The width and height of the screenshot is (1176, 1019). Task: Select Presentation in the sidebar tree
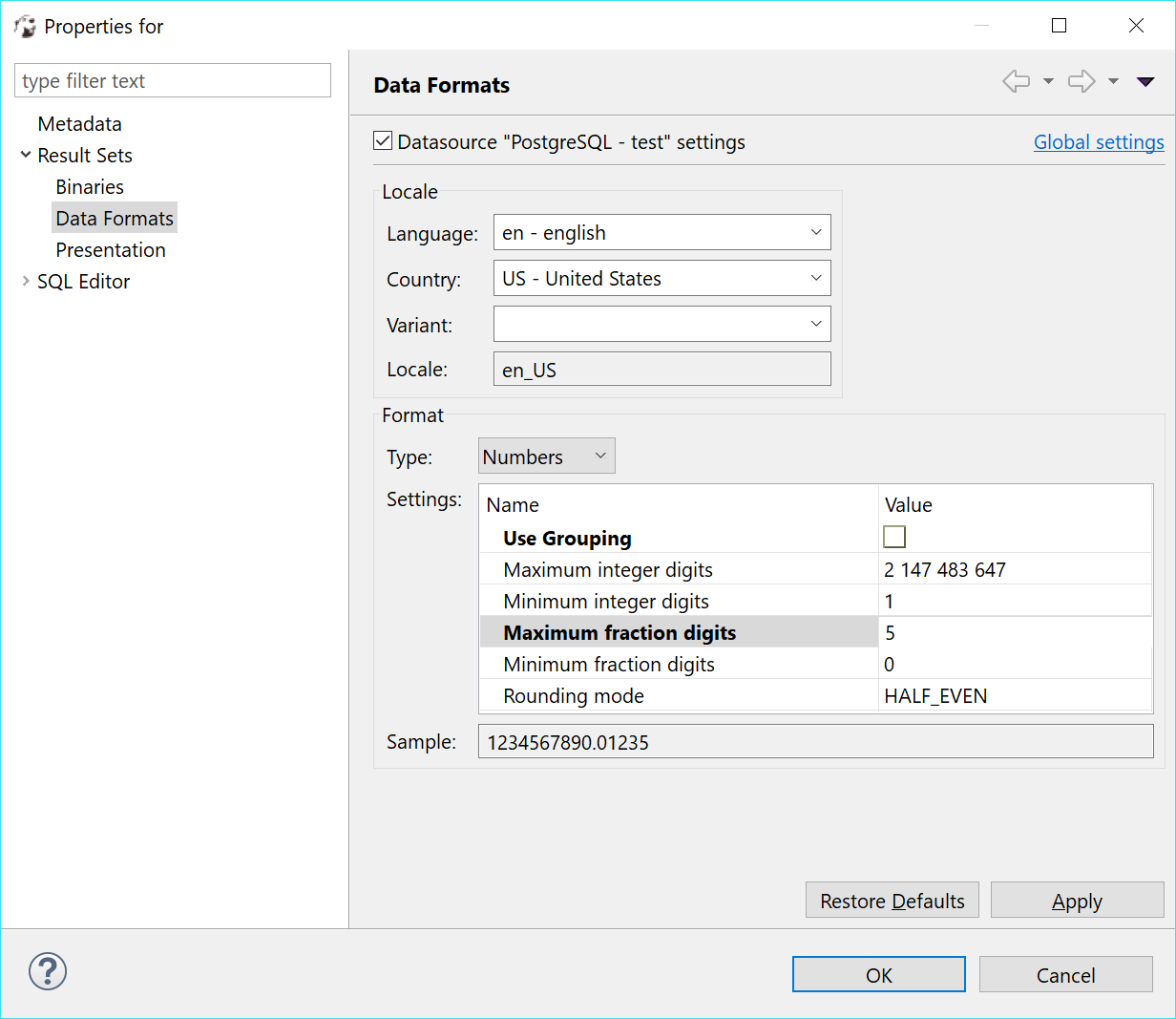click(111, 249)
